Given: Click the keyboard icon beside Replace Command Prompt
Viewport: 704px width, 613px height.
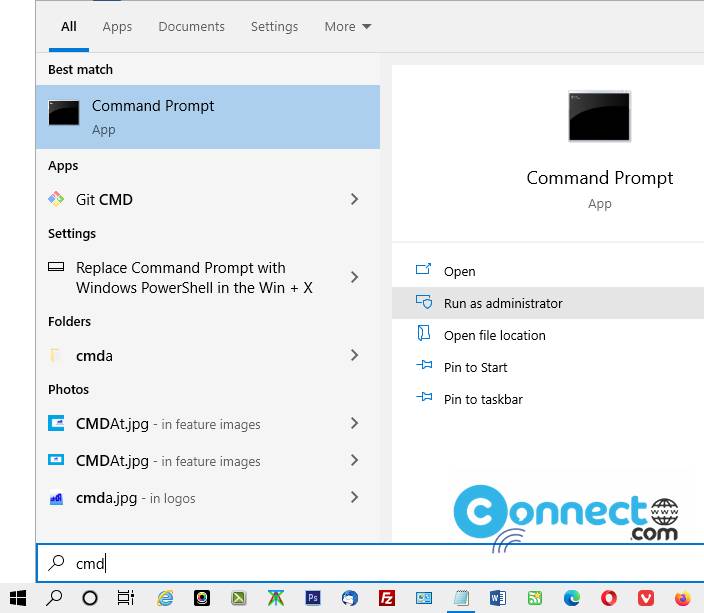Looking at the screenshot, I should (x=56, y=267).
